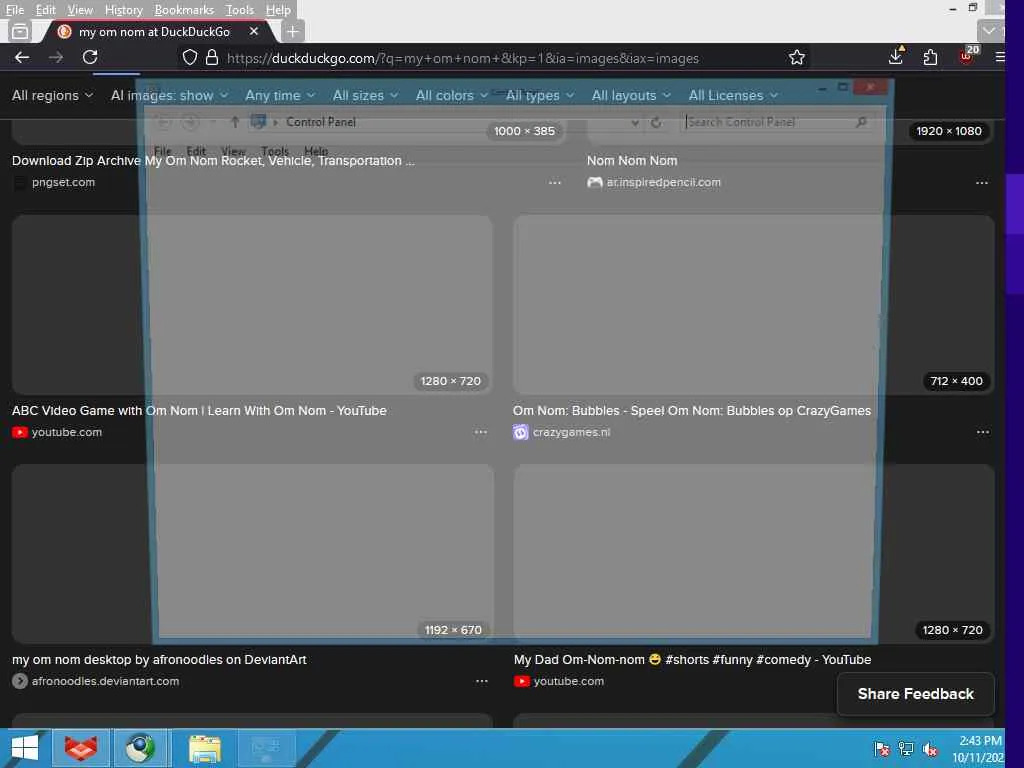
Task: Click the 1280 × 720 ABC Video Game thumbnail
Action: [252, 305]
